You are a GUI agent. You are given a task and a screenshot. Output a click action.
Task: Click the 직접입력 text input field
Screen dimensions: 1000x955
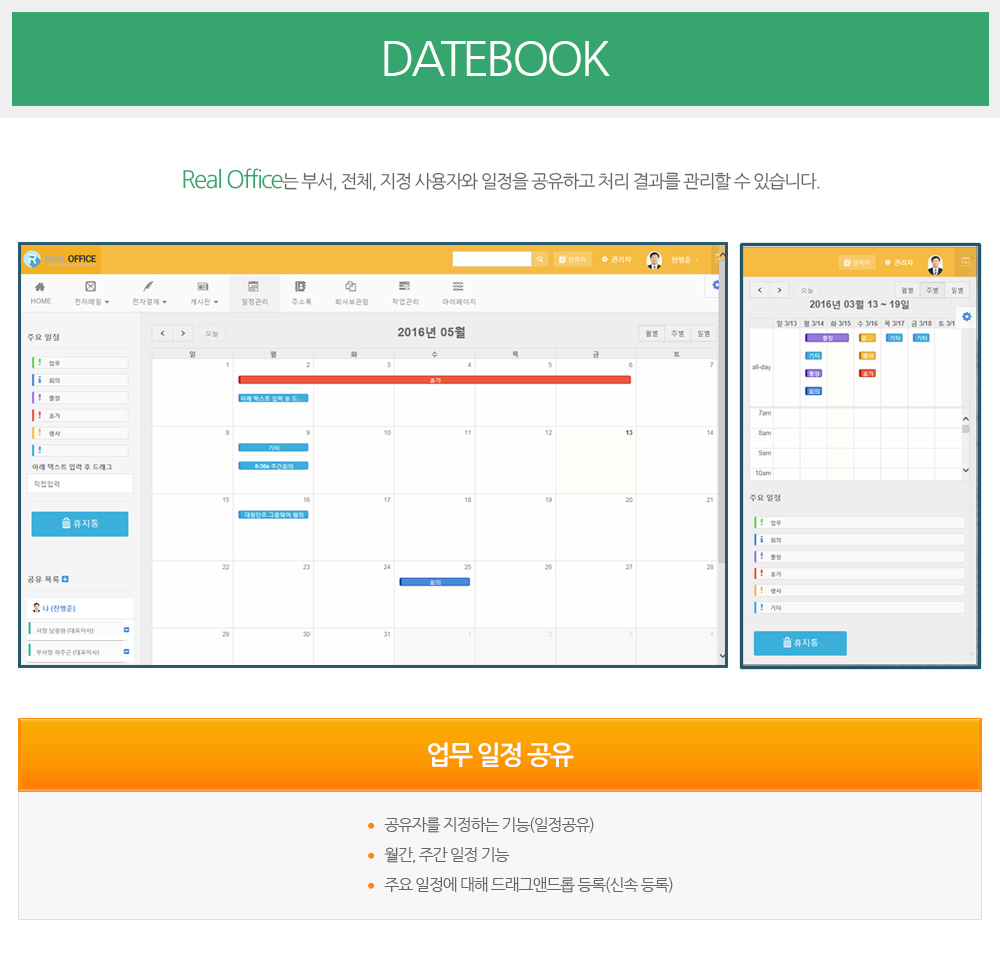point(80,483)
